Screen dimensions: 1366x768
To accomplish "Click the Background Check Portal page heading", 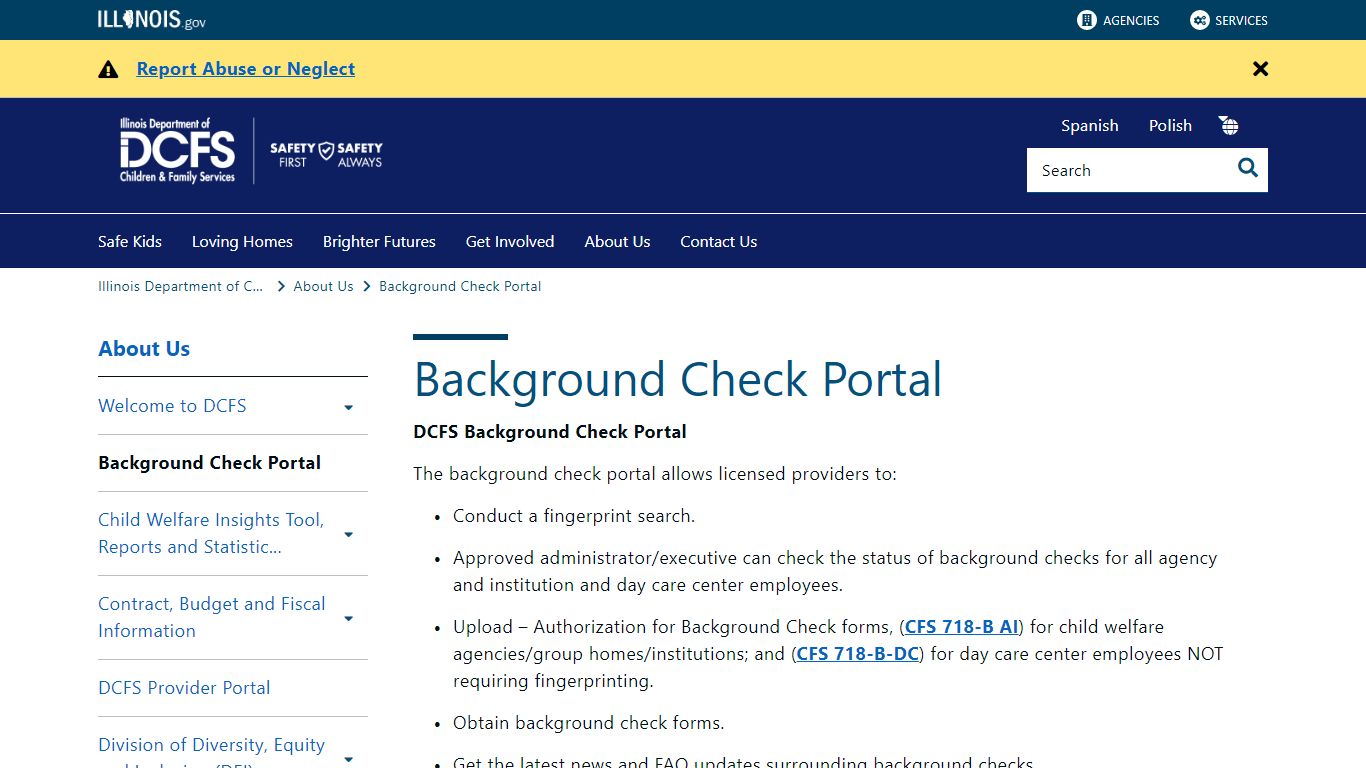I will [x=678, y=379].
